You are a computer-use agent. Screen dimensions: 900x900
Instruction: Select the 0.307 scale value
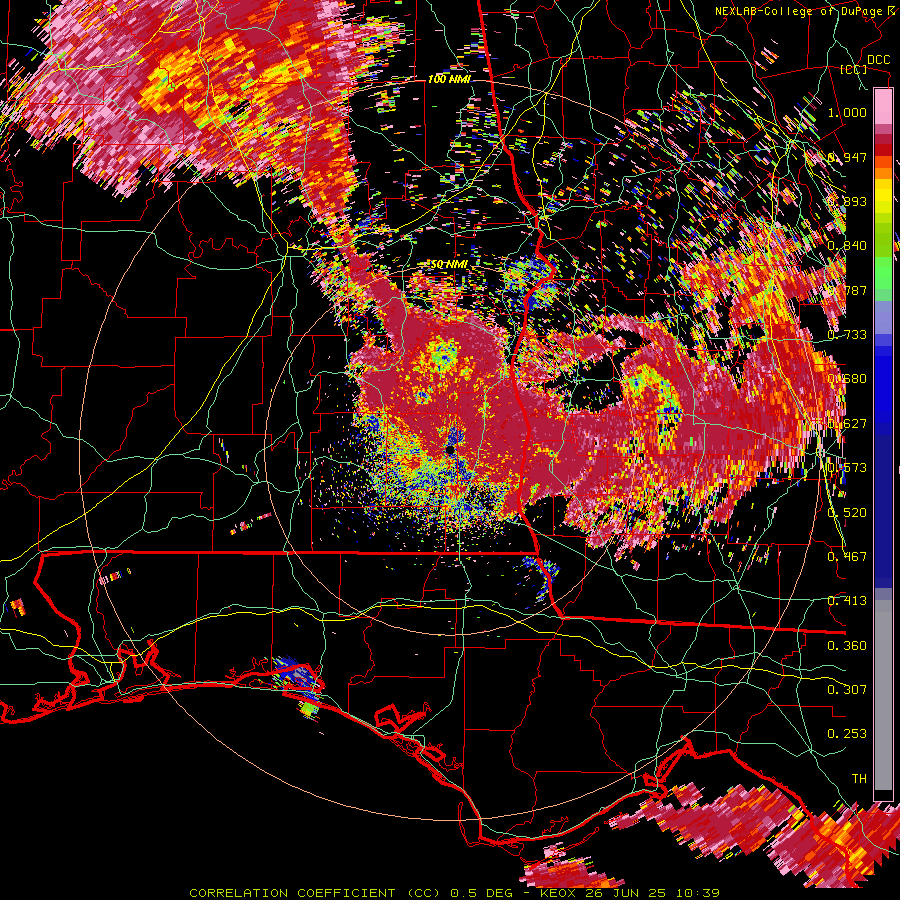click(847, 689)
